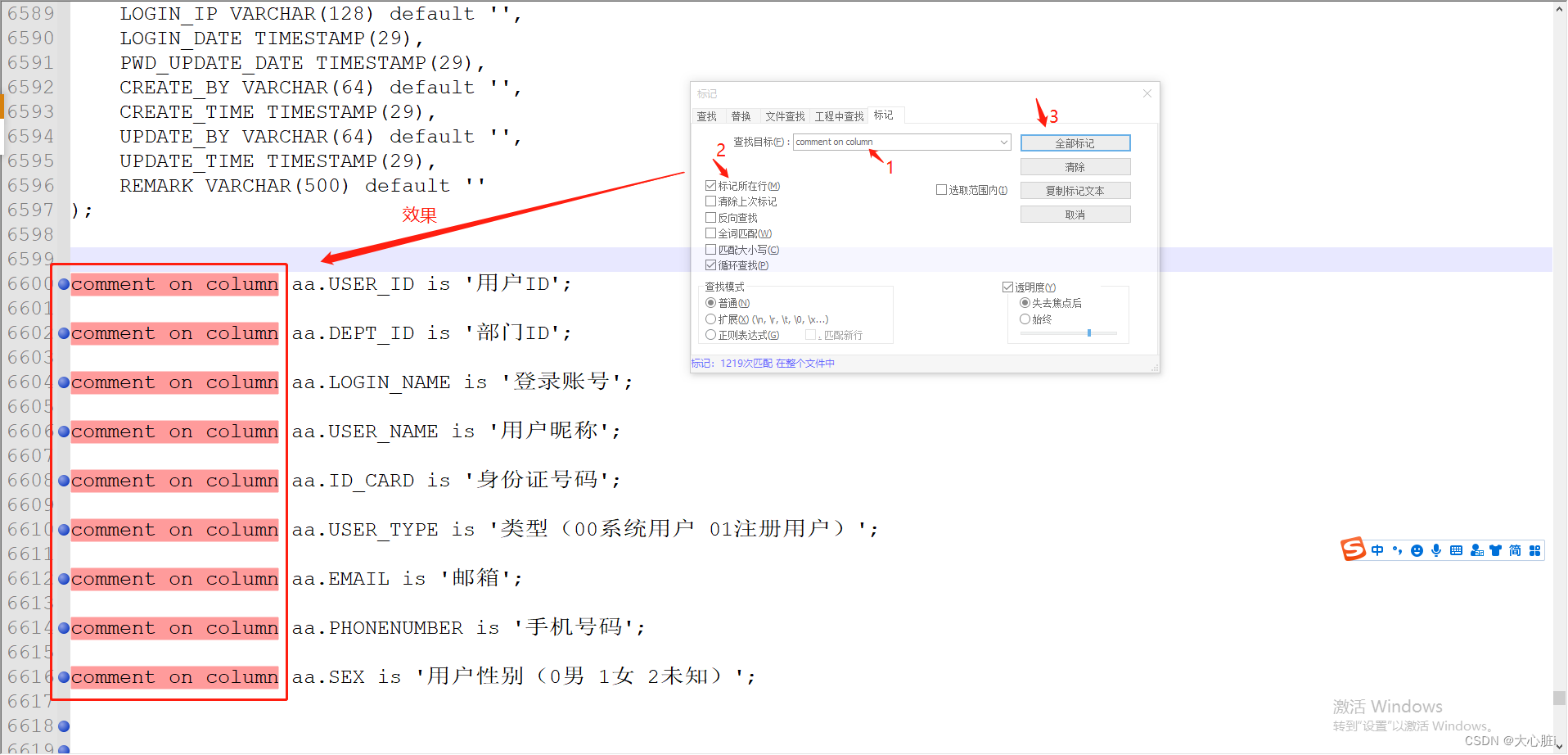Adjust the transparency slider handle
This screenshot has width=1568, height=755.
(x=1089, y=333)
